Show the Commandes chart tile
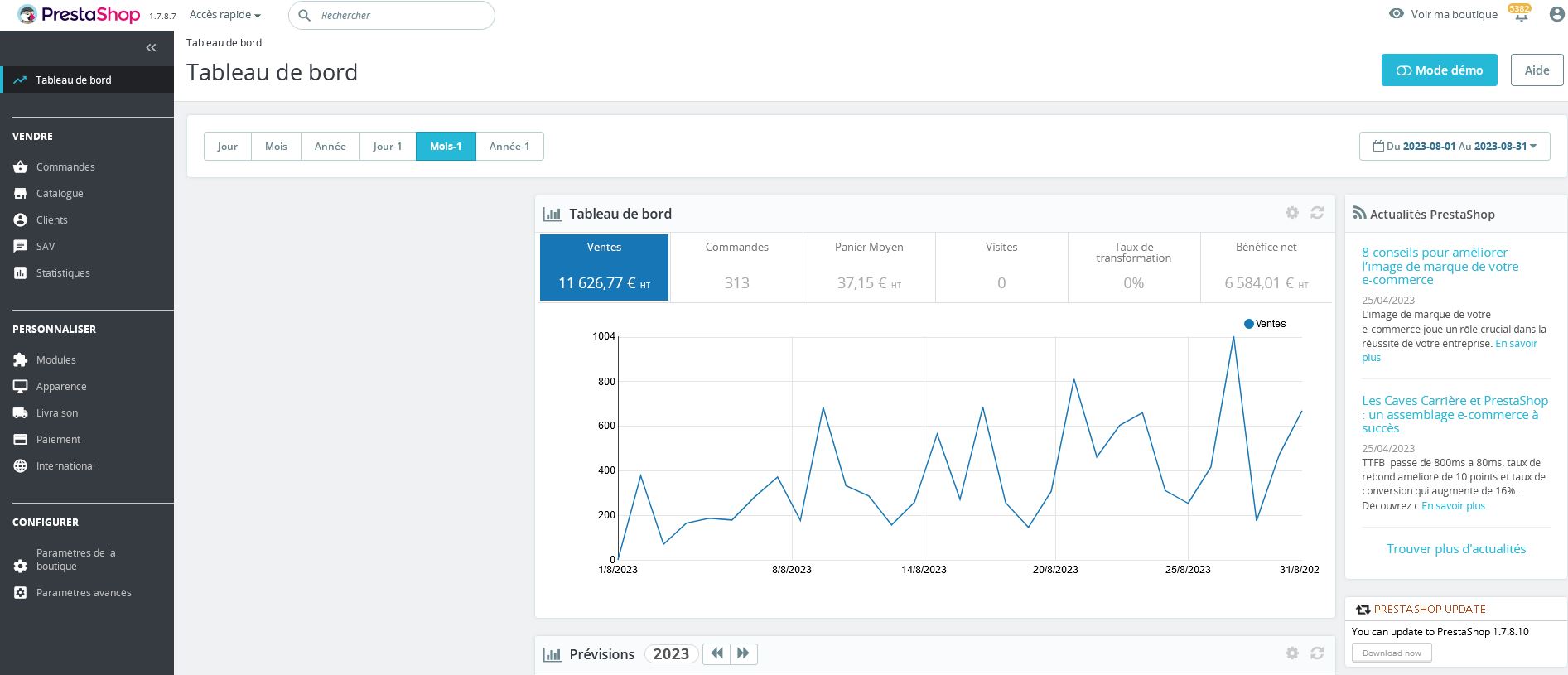The width and height of the screenshot is (1568, 675). (x=737, y=268)
